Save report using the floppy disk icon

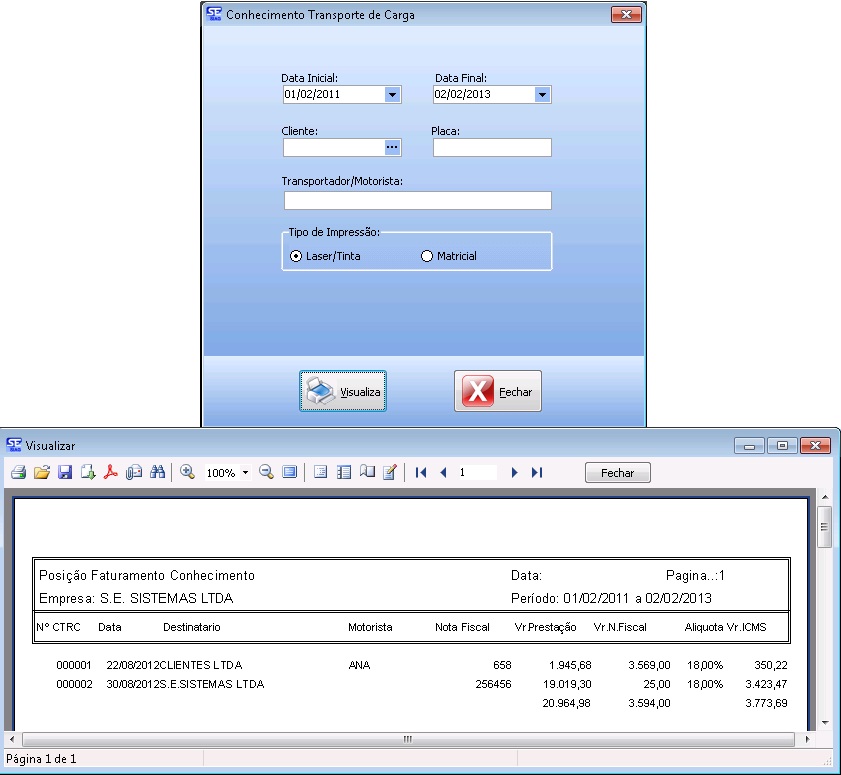65,472
